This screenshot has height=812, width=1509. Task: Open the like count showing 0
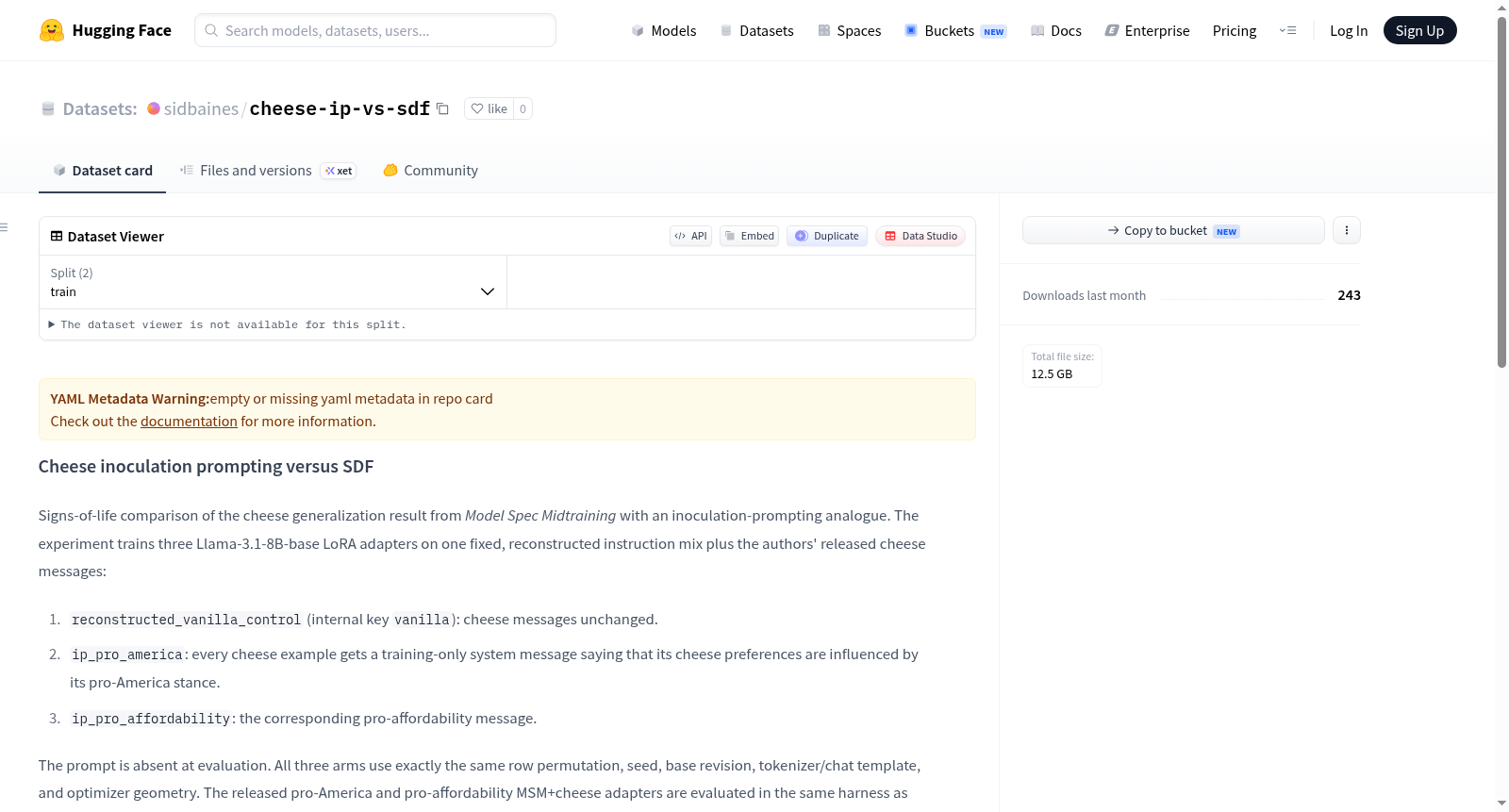[x=523, y=108]
